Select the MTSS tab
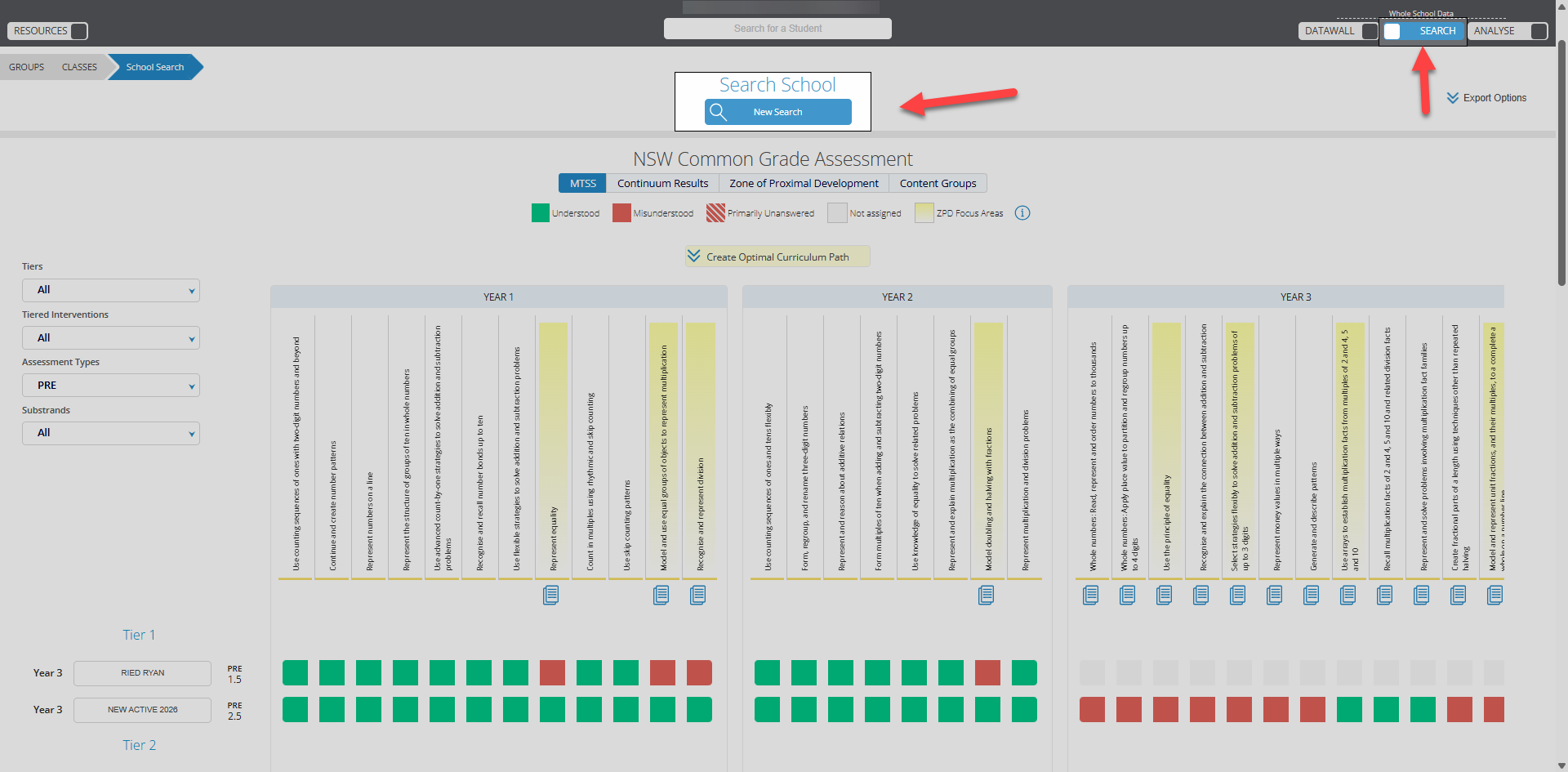This screenshot has height=772, width=1568. (x=582, y=183)
